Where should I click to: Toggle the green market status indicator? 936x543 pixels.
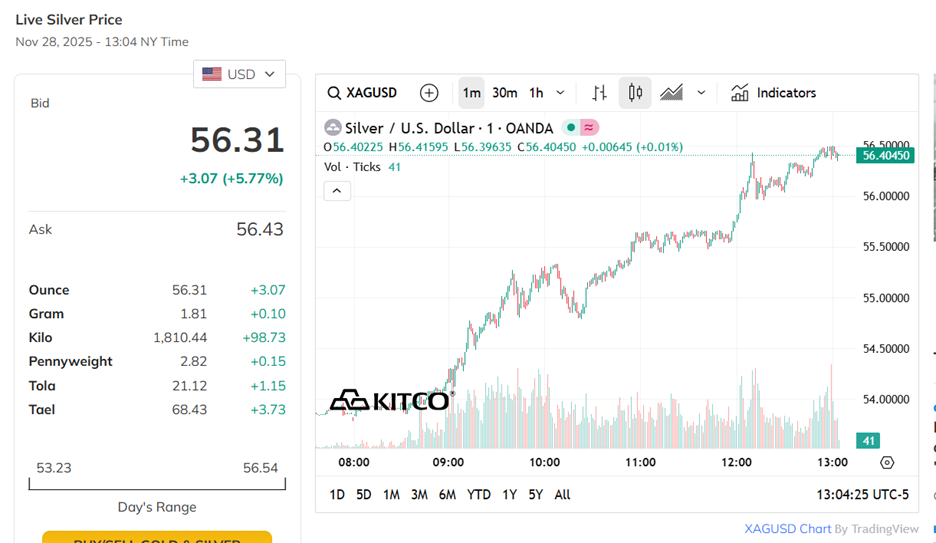click(x=569, y=128)
